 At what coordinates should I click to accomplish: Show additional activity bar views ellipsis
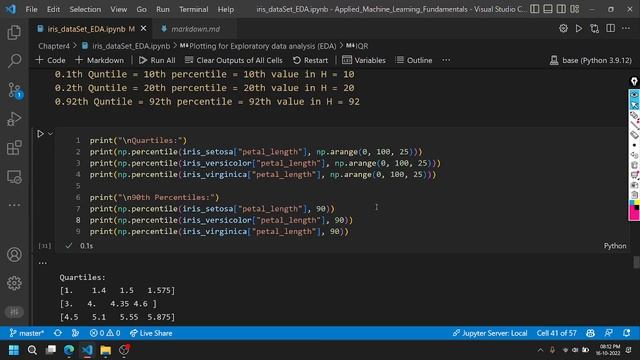14,205
